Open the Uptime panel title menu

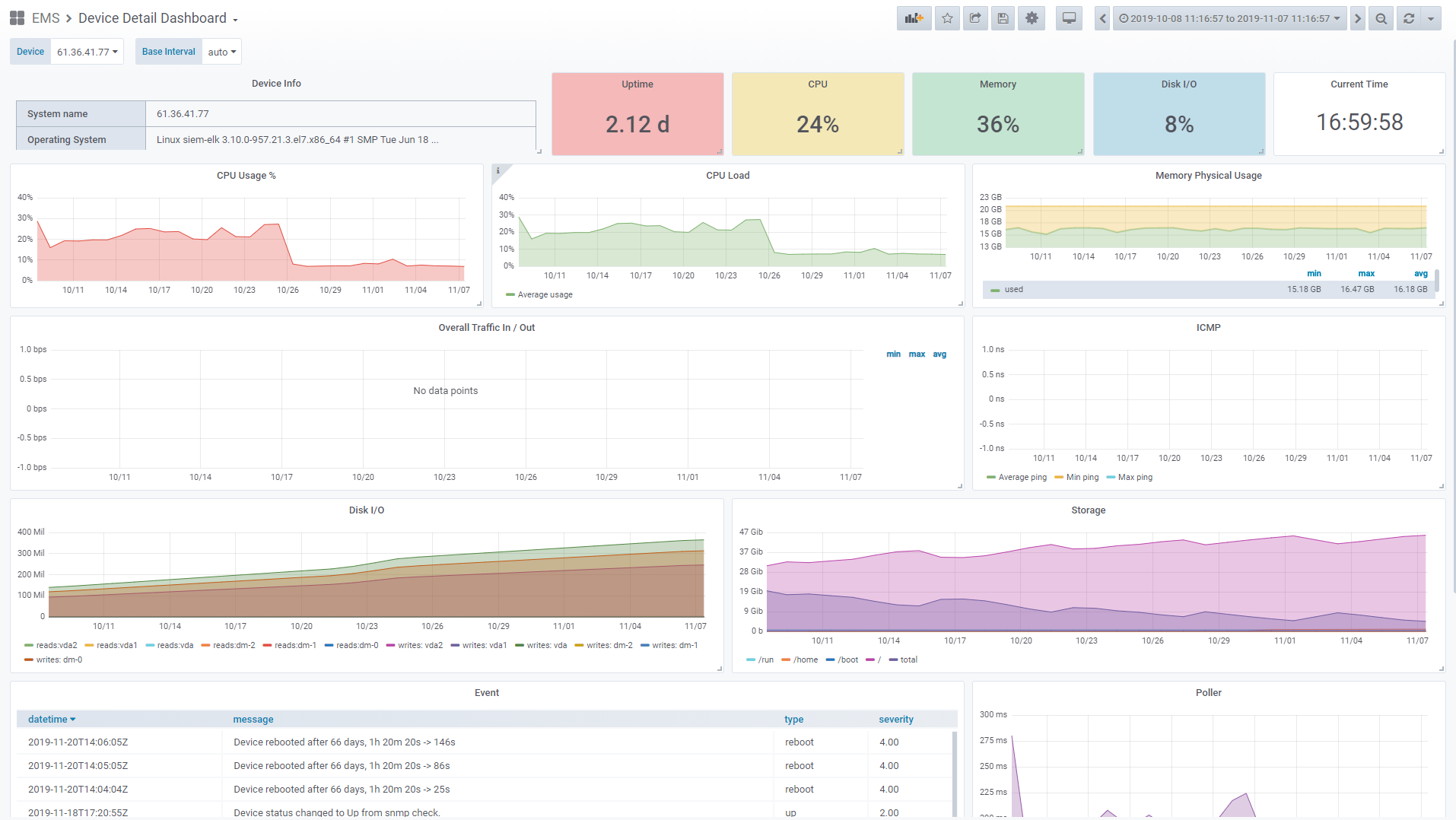(637, 84)
